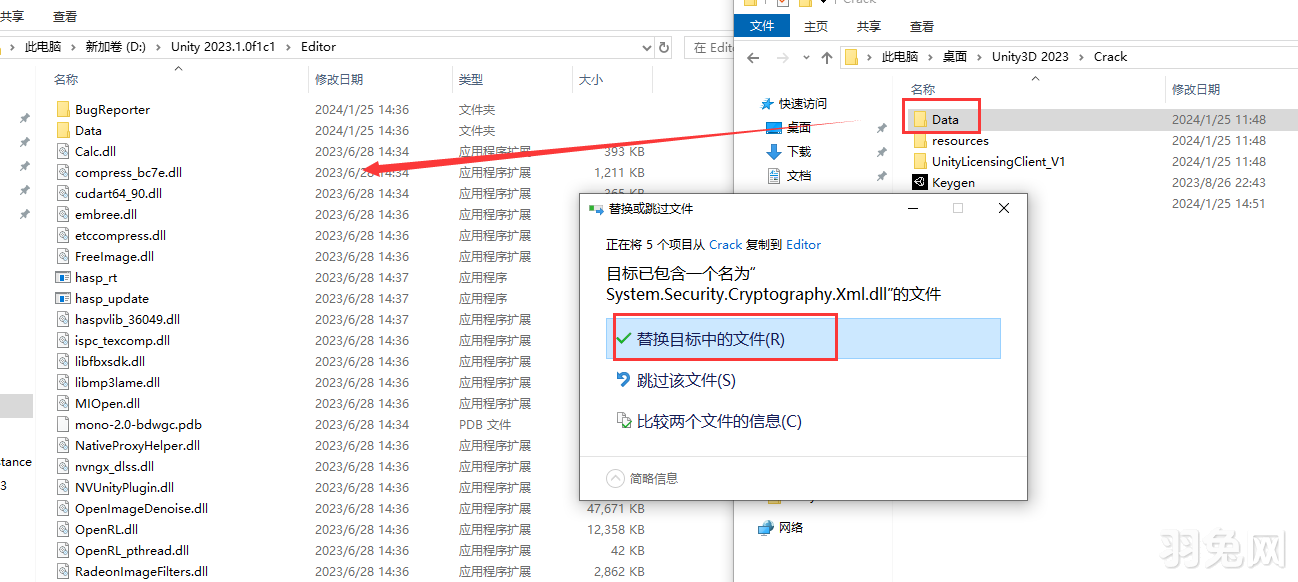The image size is (1298, 582).
Task: Open the address bar dropdown in left window
Action: pyautogui.click(x=645, y=47)
